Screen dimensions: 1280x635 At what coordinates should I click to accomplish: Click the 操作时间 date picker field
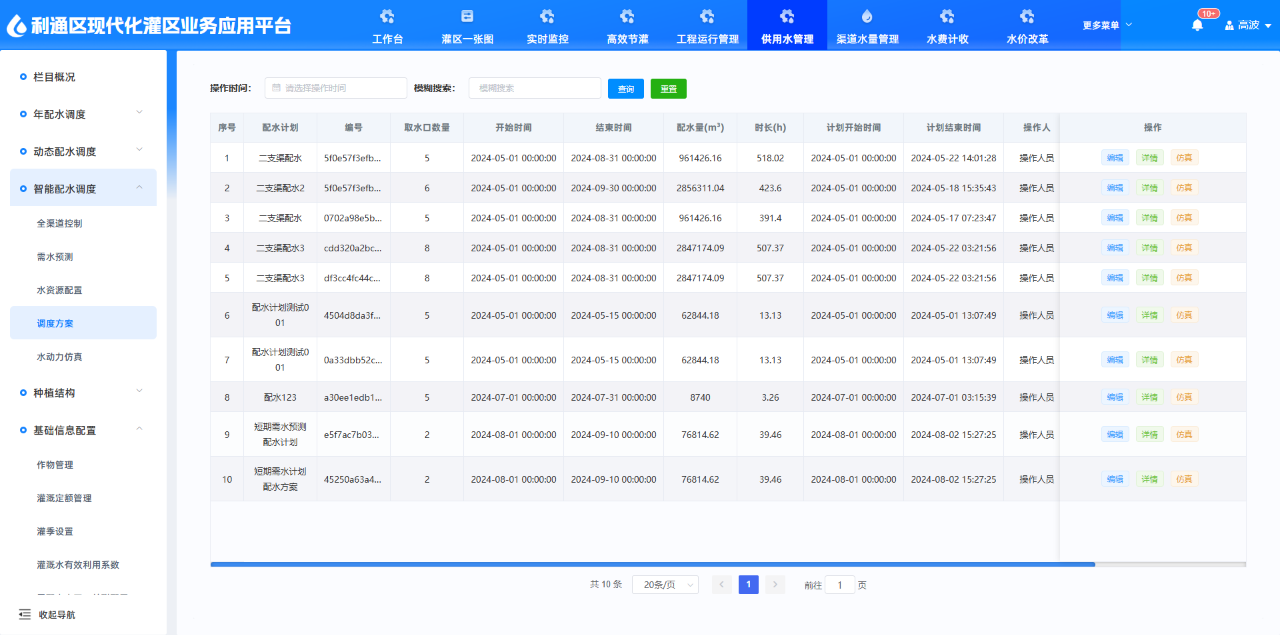click(x=336, y=88)
